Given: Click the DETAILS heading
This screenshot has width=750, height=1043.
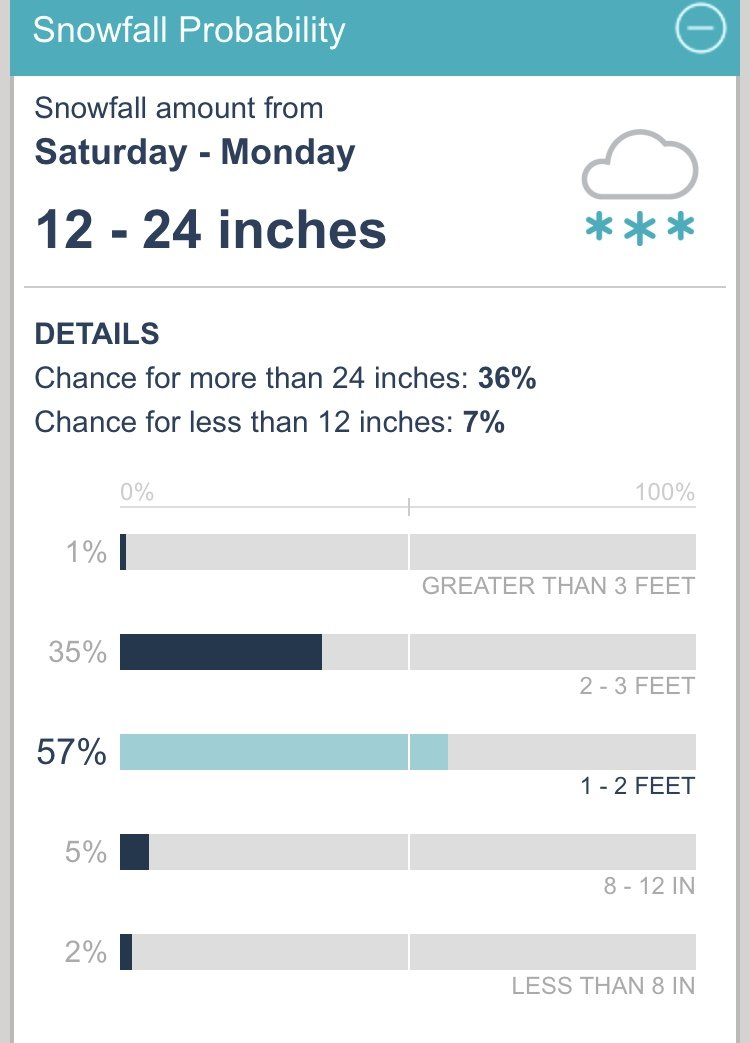Looking at the screenshot, I should tap(97, 334).
